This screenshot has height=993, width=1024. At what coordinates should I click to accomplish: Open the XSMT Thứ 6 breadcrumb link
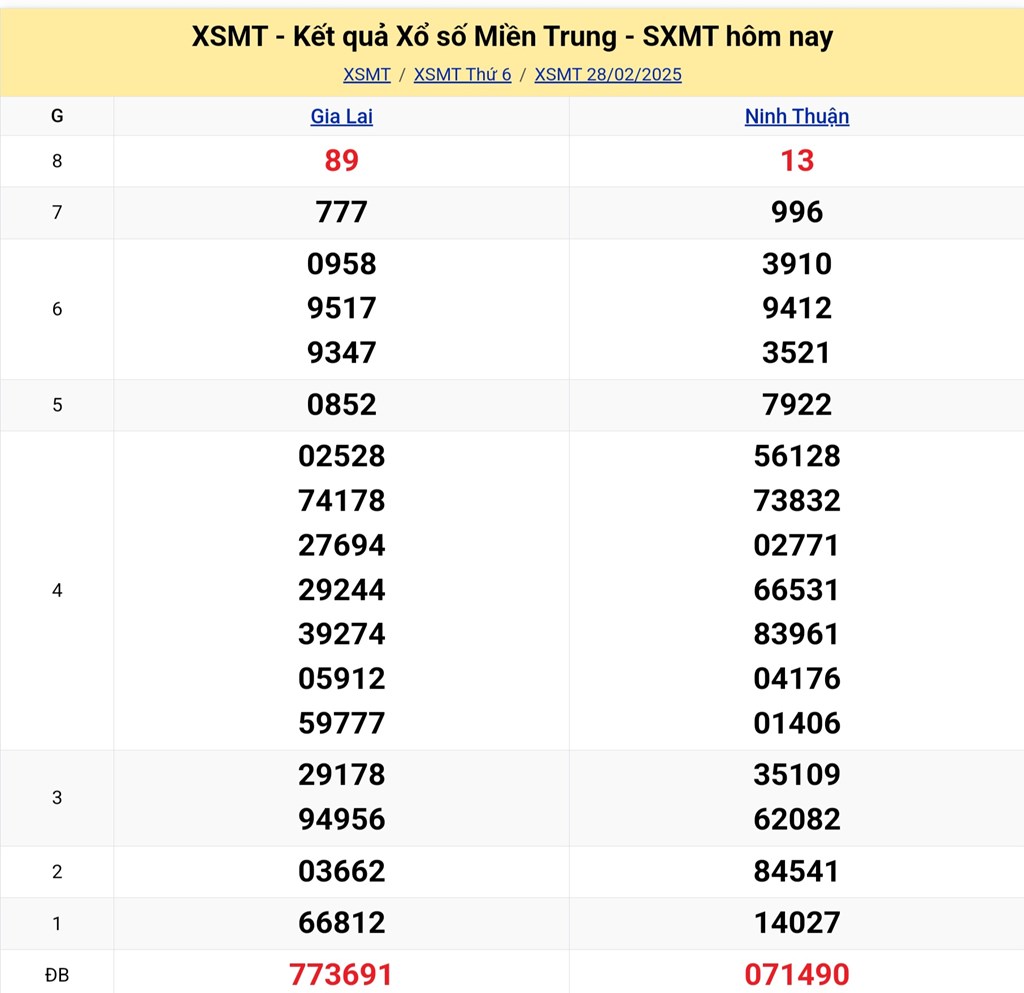pyautogui.click(x=462, y=75)
